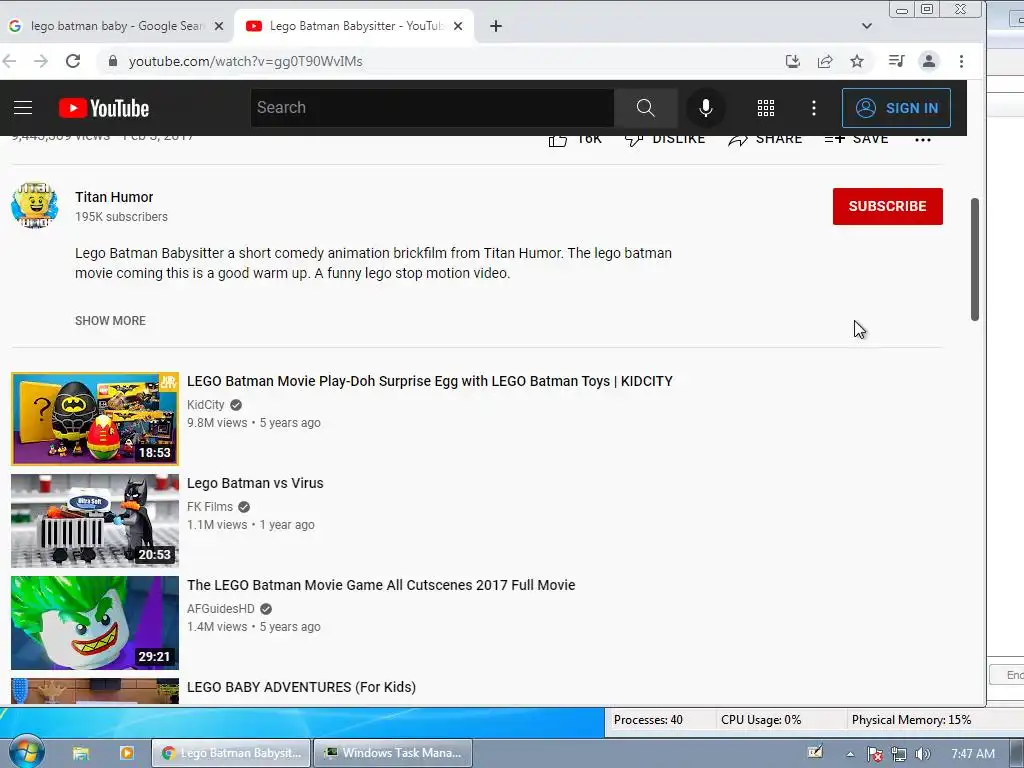
Task: Click the YouTube search input field
Action: [x=432, y=108]
